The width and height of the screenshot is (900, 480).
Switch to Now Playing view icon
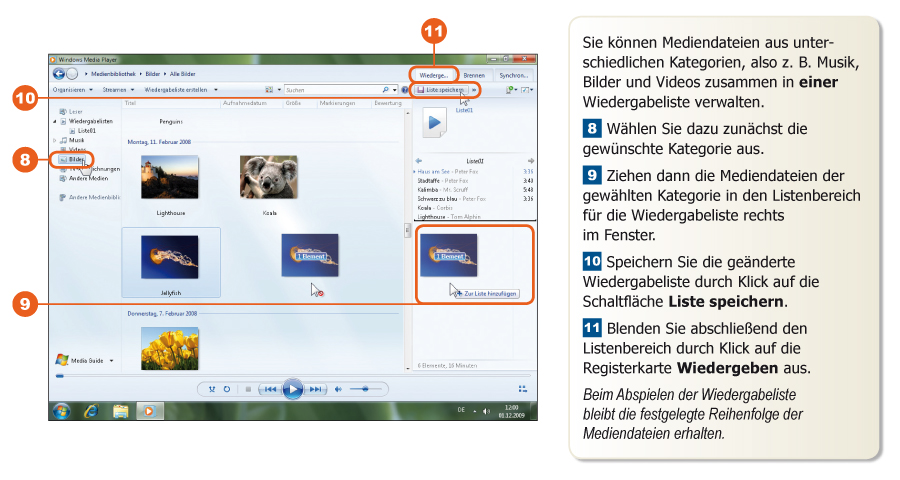pyautogui.click(x=522, y=389)
